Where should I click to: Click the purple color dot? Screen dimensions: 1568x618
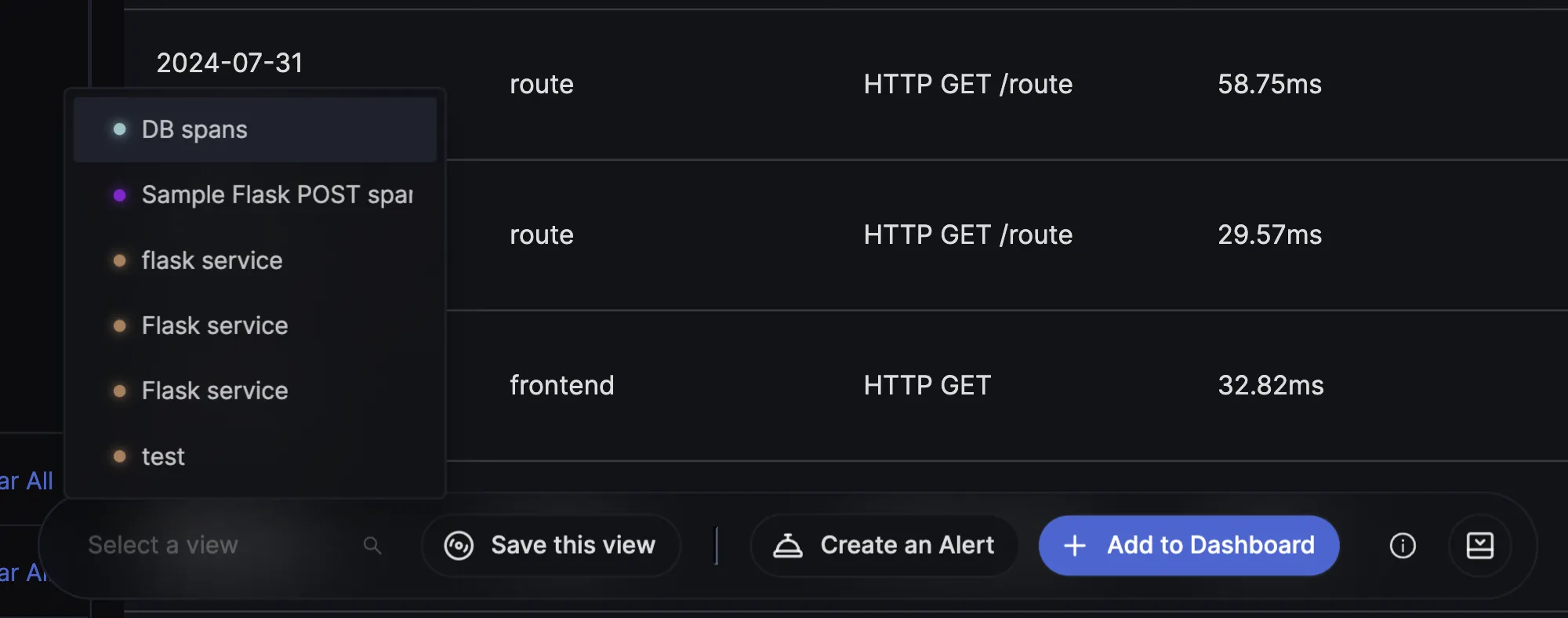(119, 195)
